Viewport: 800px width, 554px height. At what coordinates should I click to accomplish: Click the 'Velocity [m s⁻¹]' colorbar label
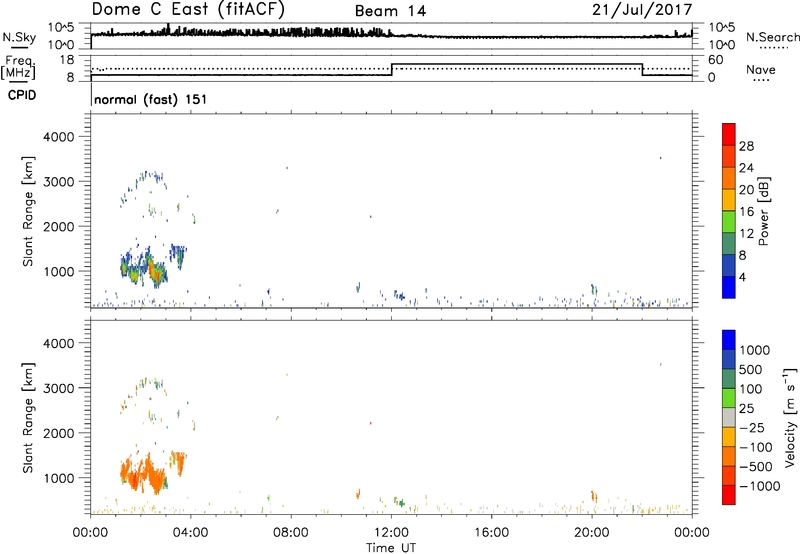pos(790,417)
